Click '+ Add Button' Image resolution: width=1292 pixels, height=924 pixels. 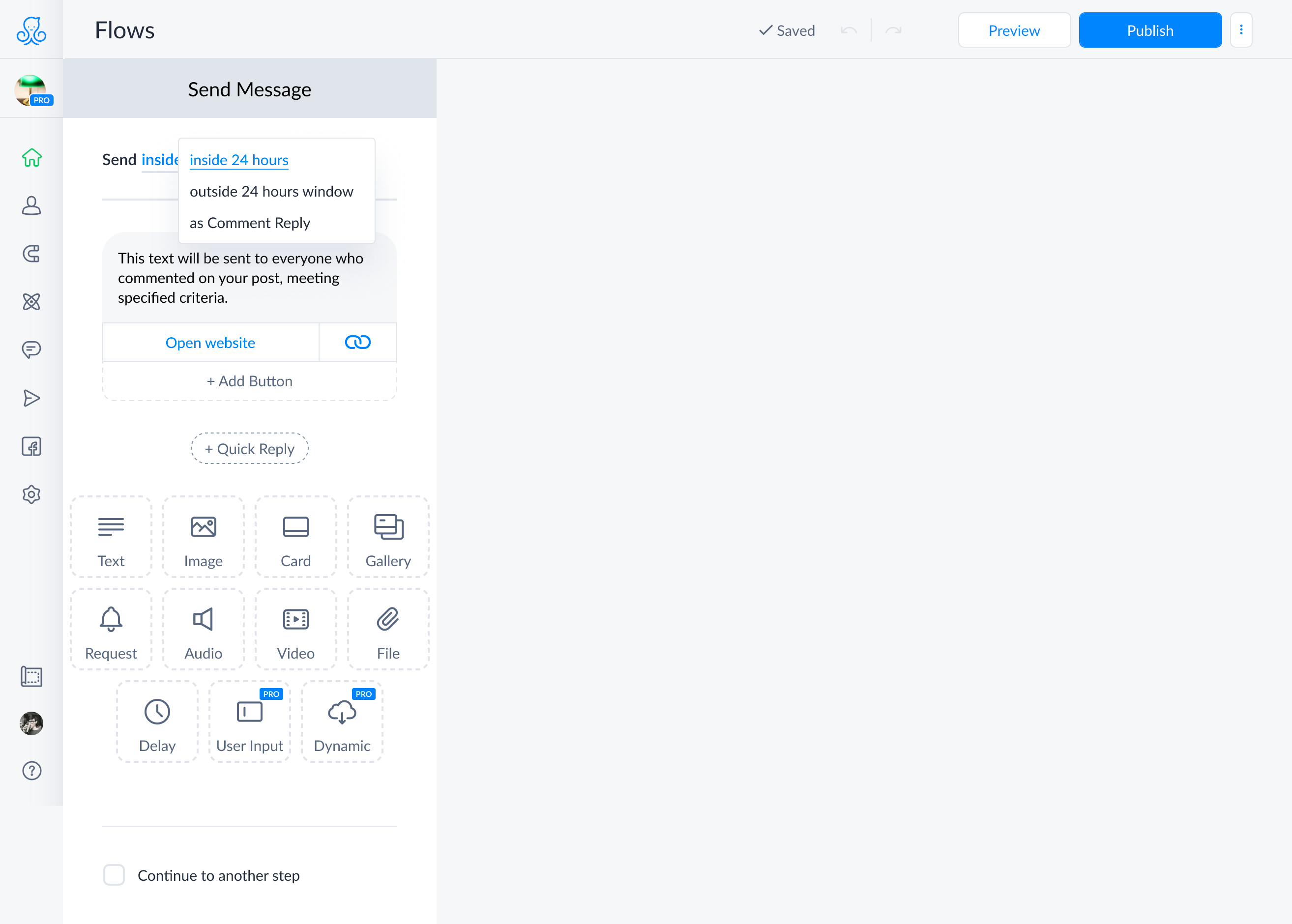(249, 381)
